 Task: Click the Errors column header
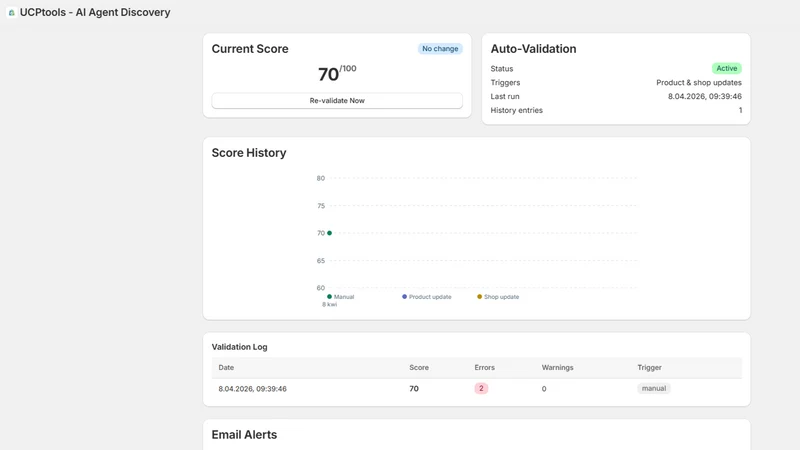[484, 367]
